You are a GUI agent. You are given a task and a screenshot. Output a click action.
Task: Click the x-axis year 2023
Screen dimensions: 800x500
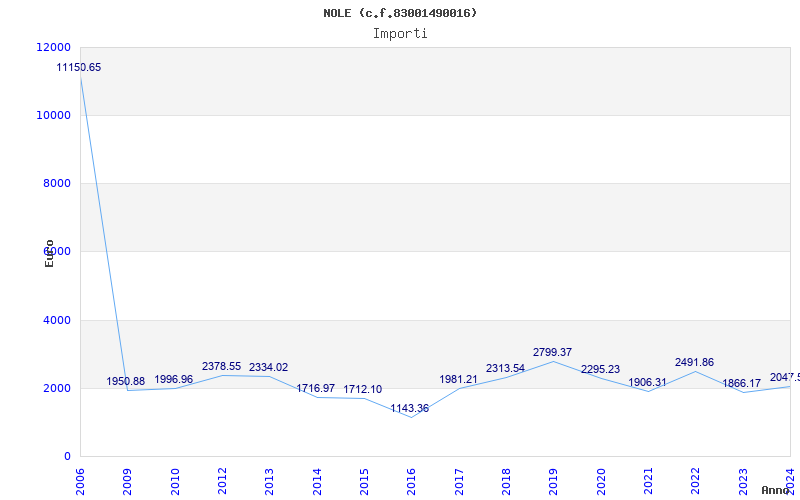point(743,482)
